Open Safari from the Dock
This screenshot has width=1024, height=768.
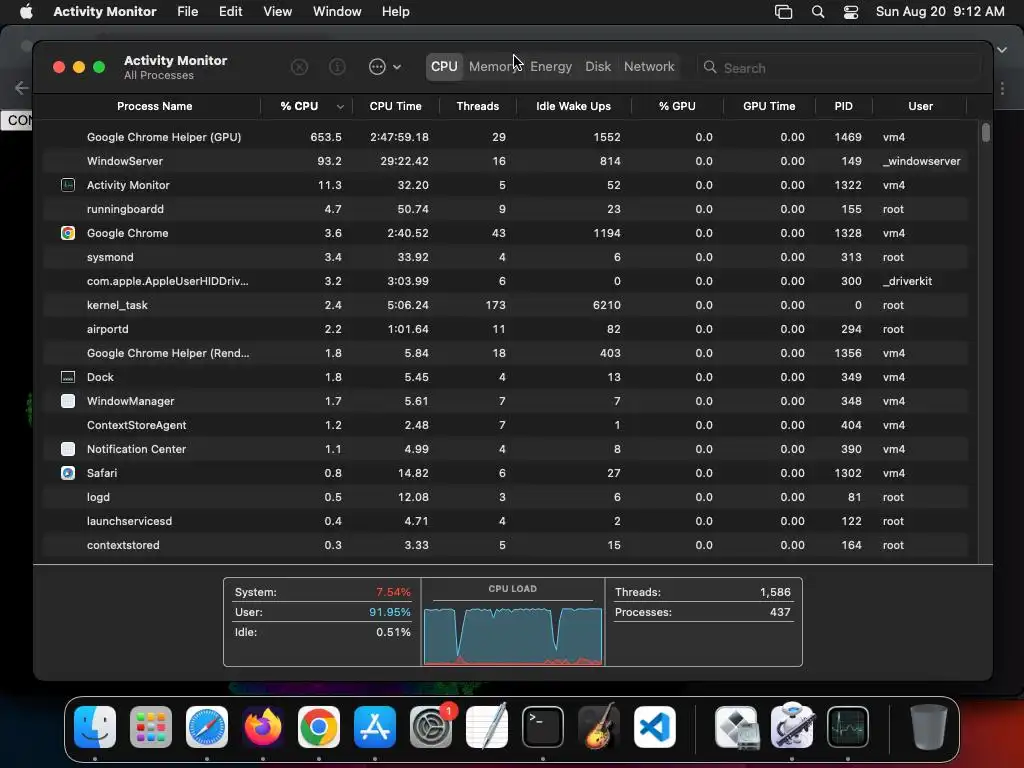(x=207, y=727)
